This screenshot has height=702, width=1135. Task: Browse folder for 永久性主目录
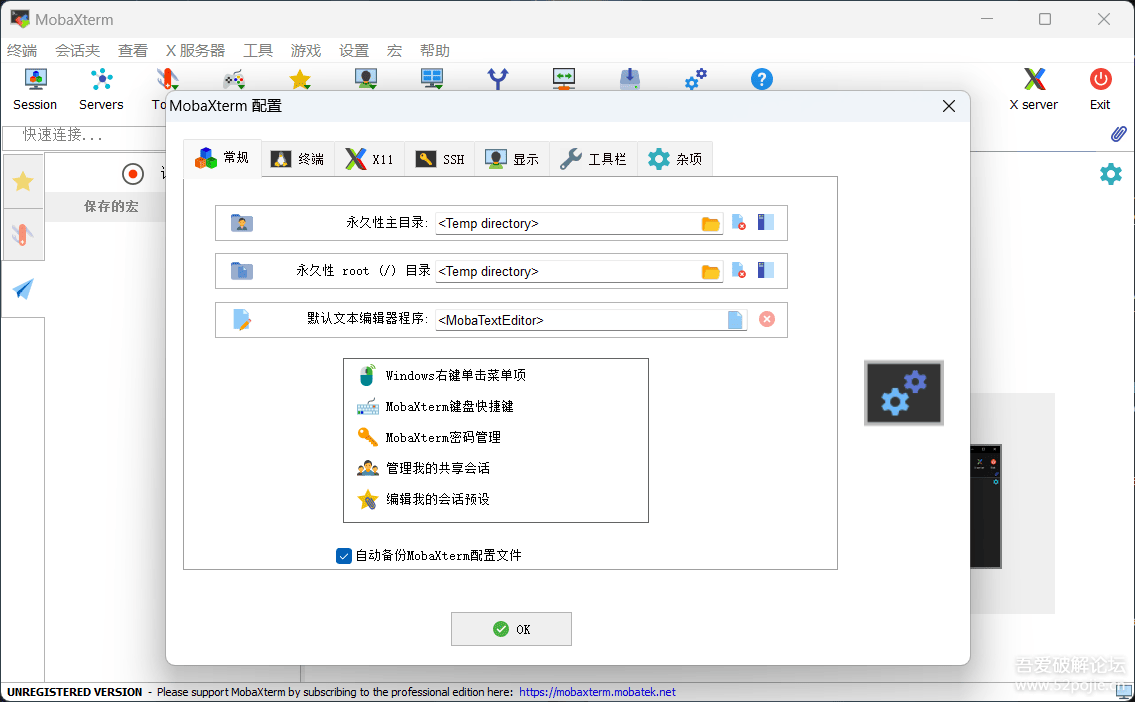pos(711,224)
